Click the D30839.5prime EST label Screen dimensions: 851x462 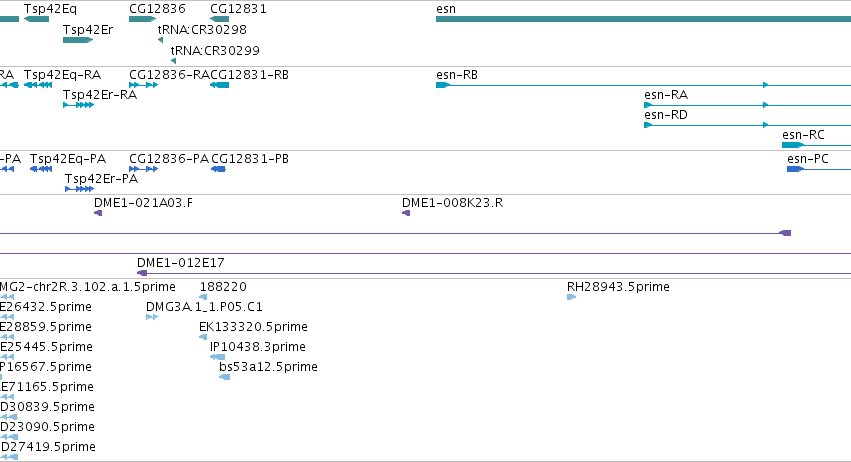coord(47,407)
